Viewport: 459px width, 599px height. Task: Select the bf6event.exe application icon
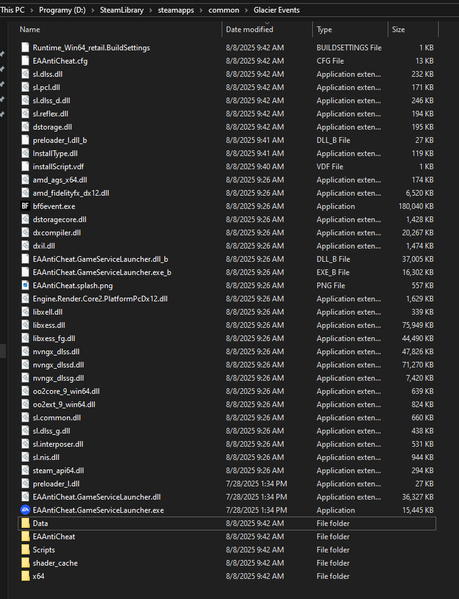pyautogui.click(x=25, y=206)
